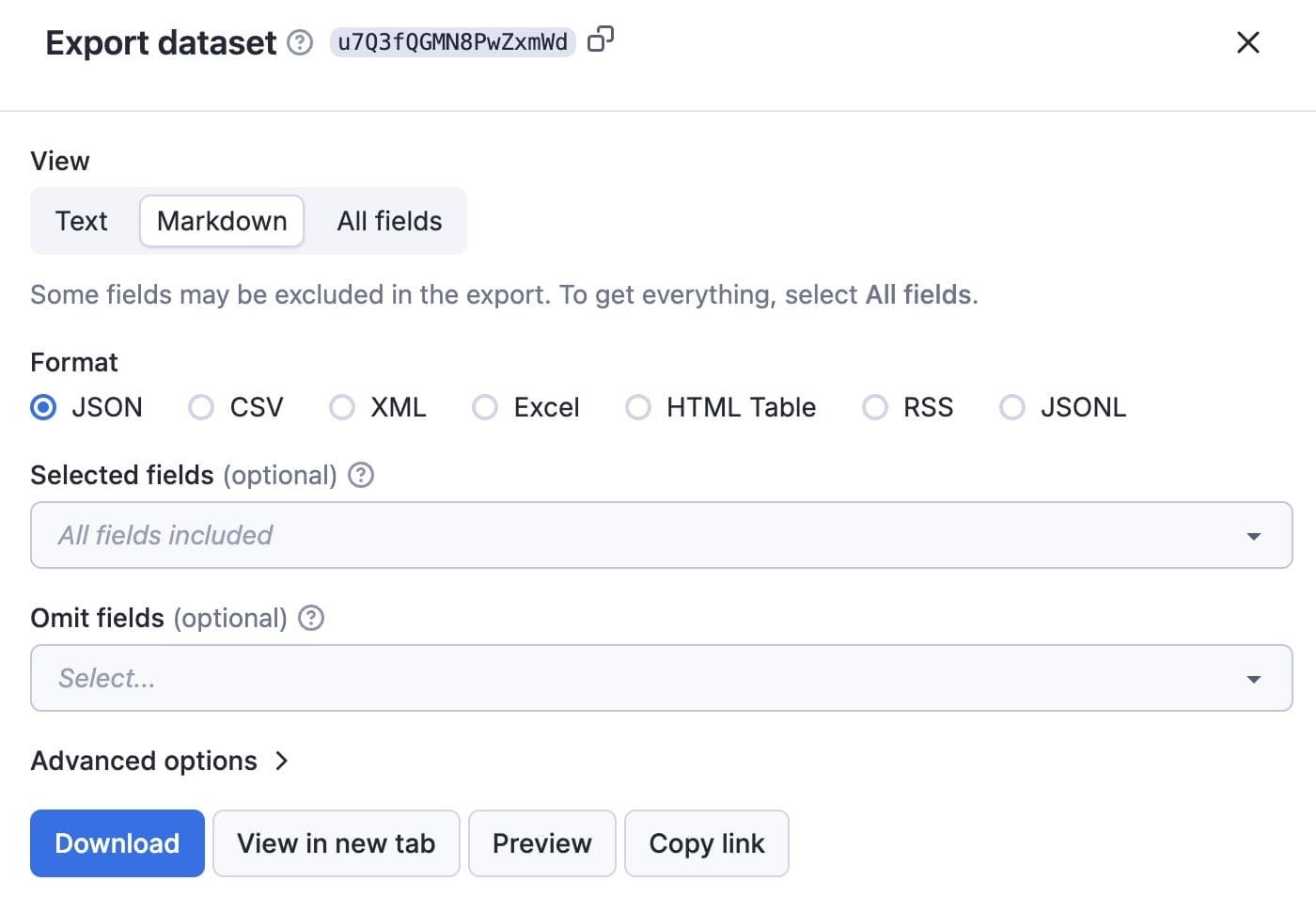
Task: Close the Export dataset dialog
Action: 1247,42
